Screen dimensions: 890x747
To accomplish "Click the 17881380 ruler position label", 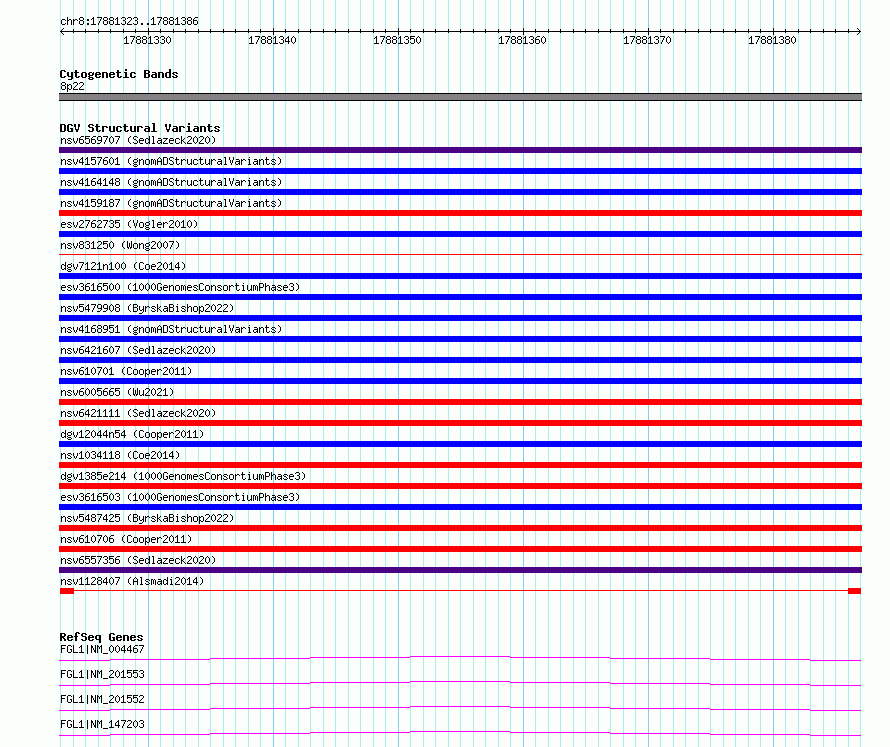I will (x=772, y=40).
